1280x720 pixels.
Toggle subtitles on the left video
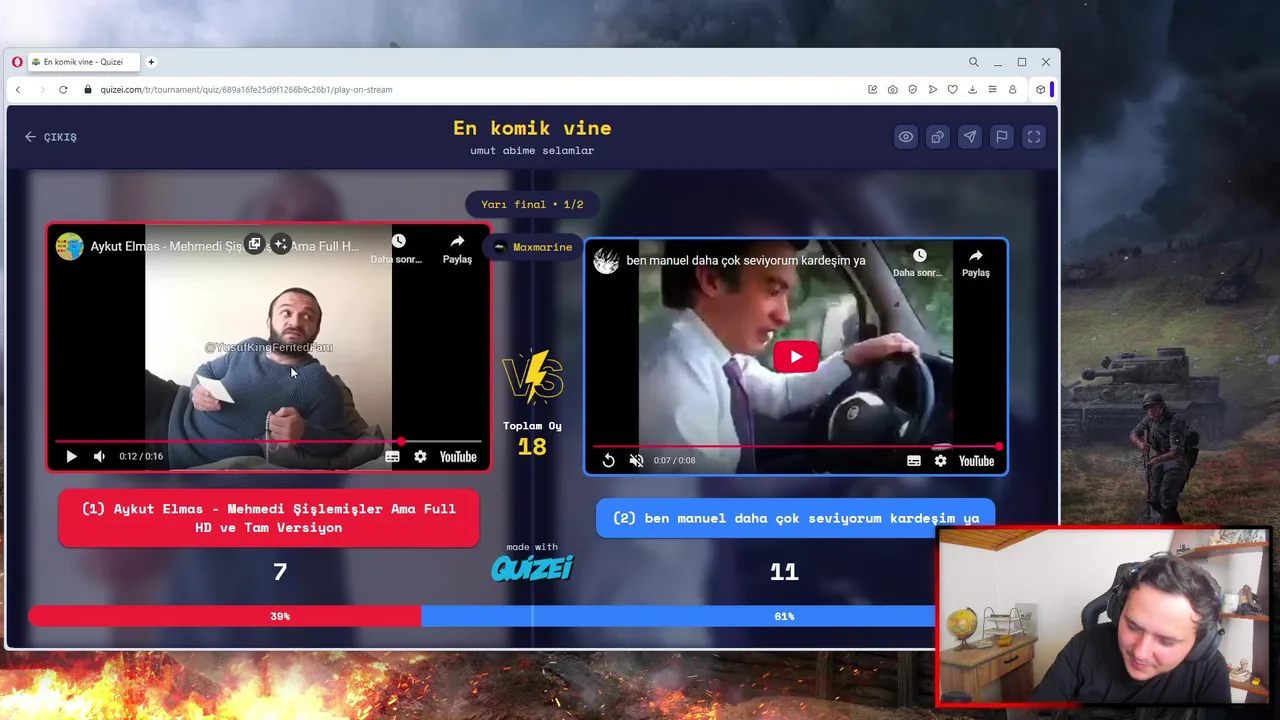[x=392, y=456]
